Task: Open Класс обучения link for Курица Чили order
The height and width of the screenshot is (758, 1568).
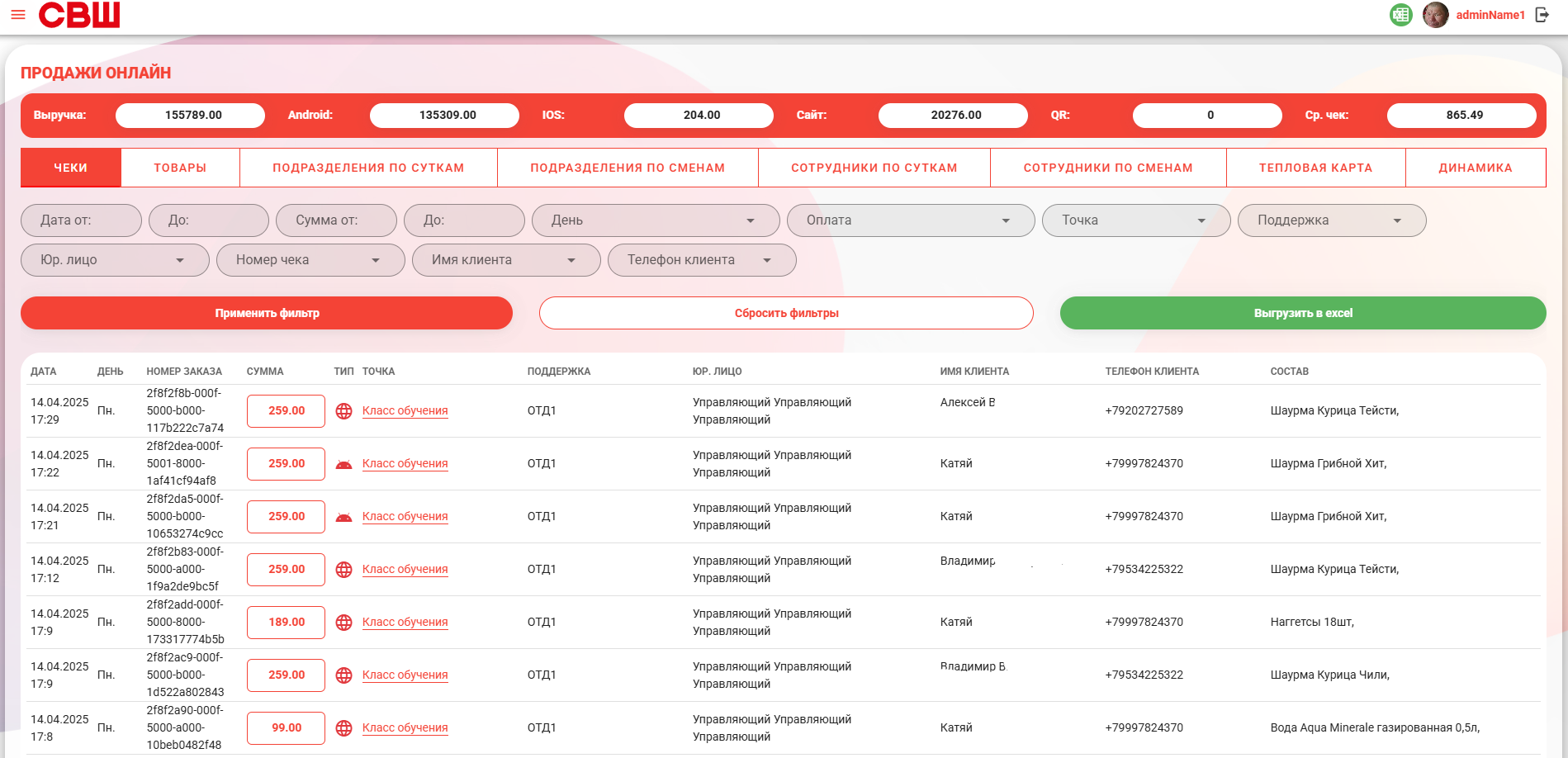Action: coord(405,675)
